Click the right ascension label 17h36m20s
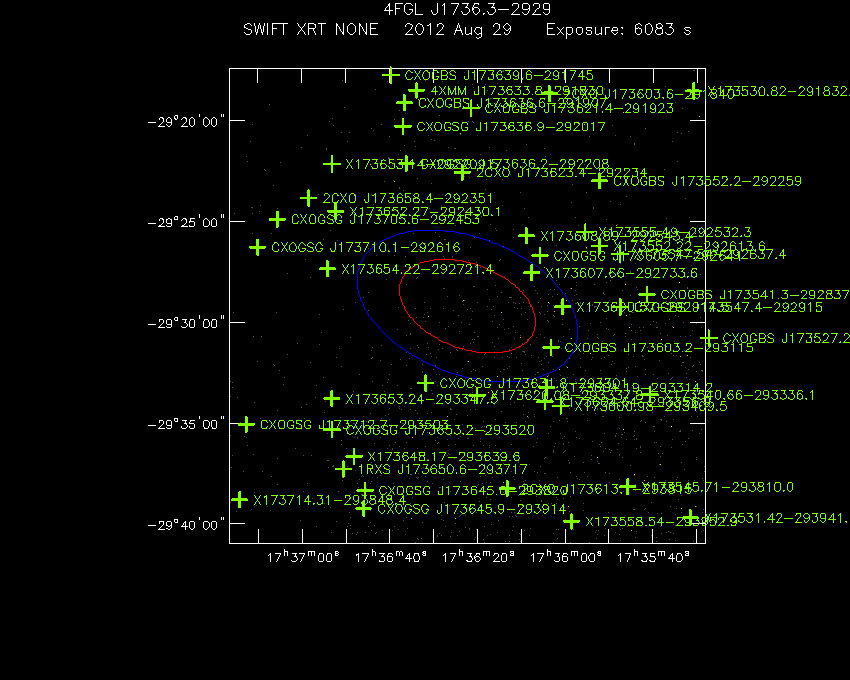Screen dimensions: 850x680 point(478,557)
